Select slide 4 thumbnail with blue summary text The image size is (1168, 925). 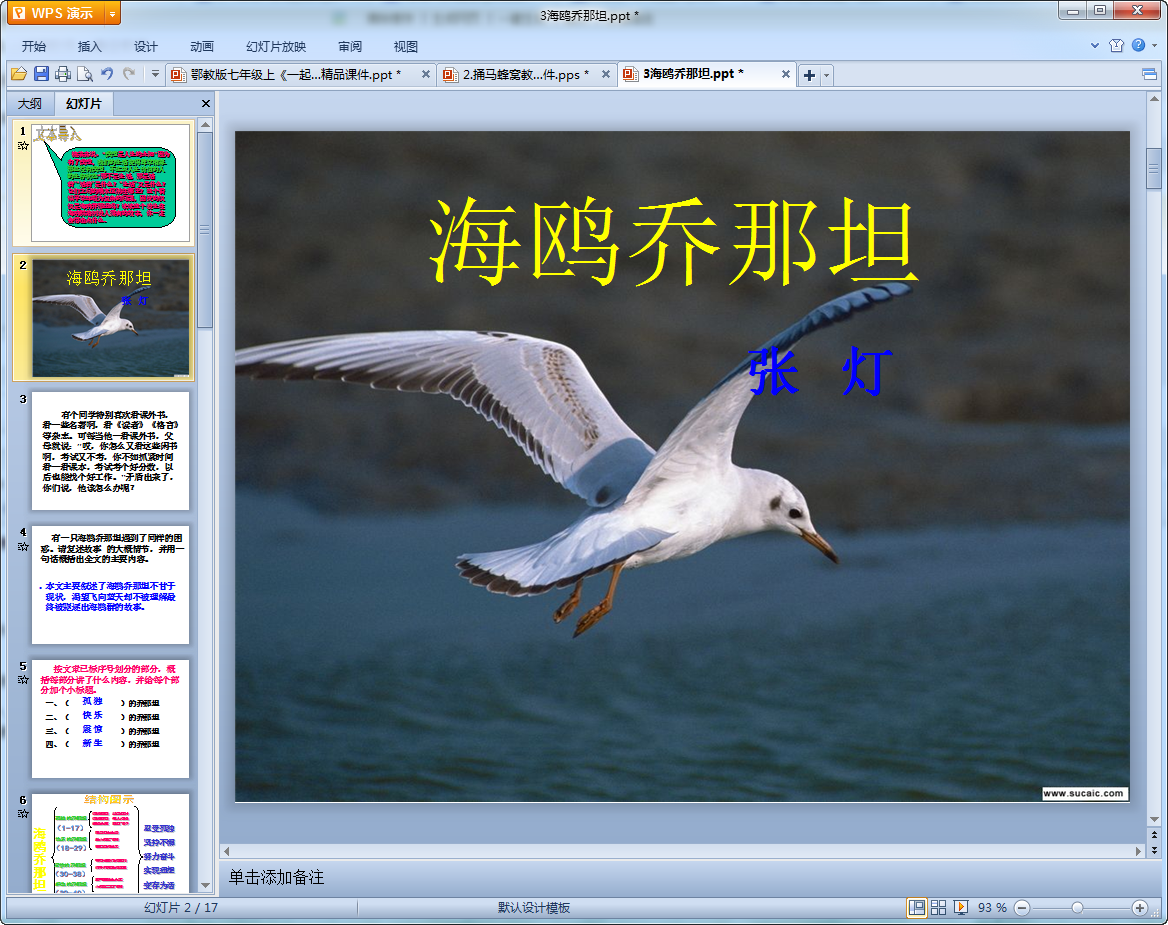(x=110, y=585)
